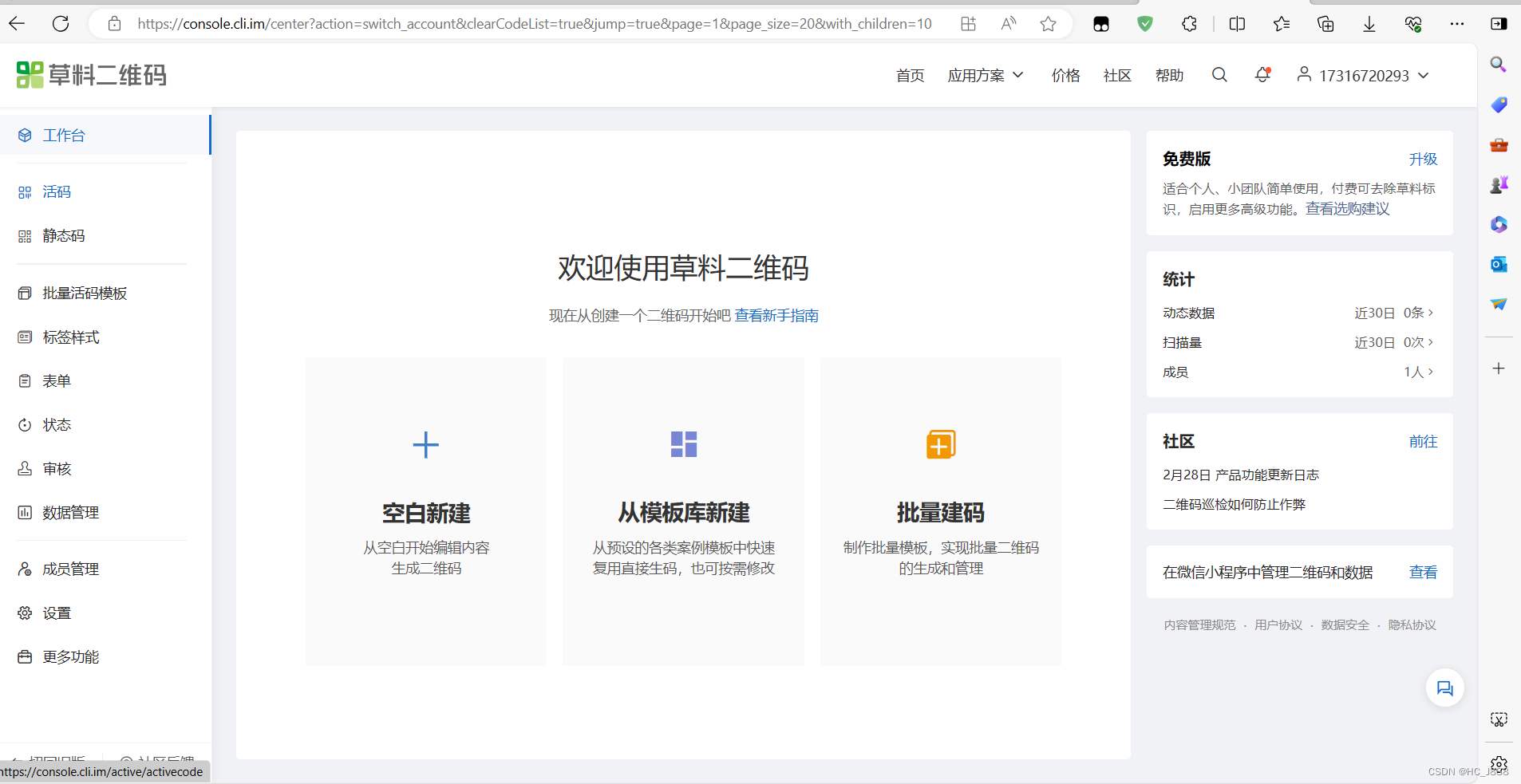This screenshot has height=784, width=1521.
Task: Expand 扫描量 statistics row arrow
Action: click(1431, 342)
